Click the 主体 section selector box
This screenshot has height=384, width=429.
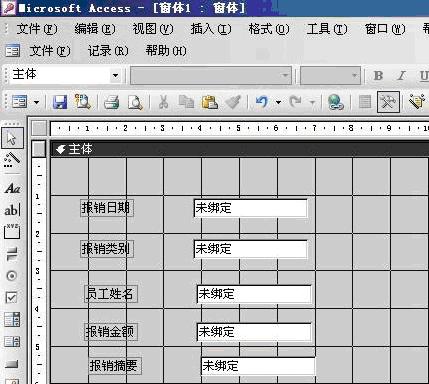(39, 149)
